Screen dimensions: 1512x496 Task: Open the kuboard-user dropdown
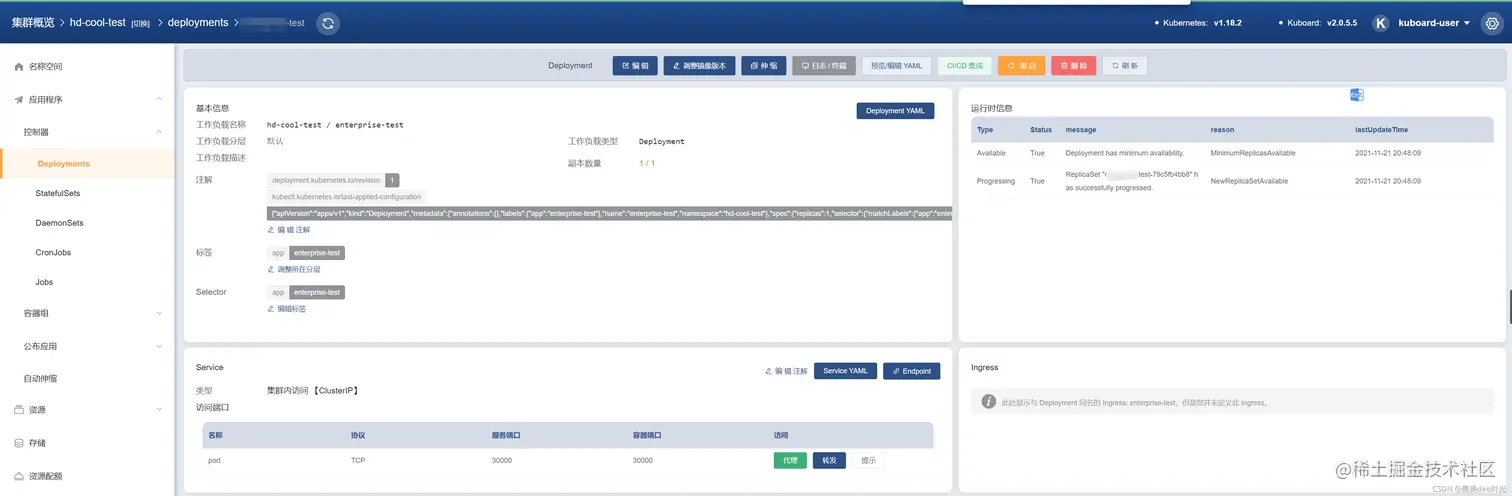pos(1434,23)
